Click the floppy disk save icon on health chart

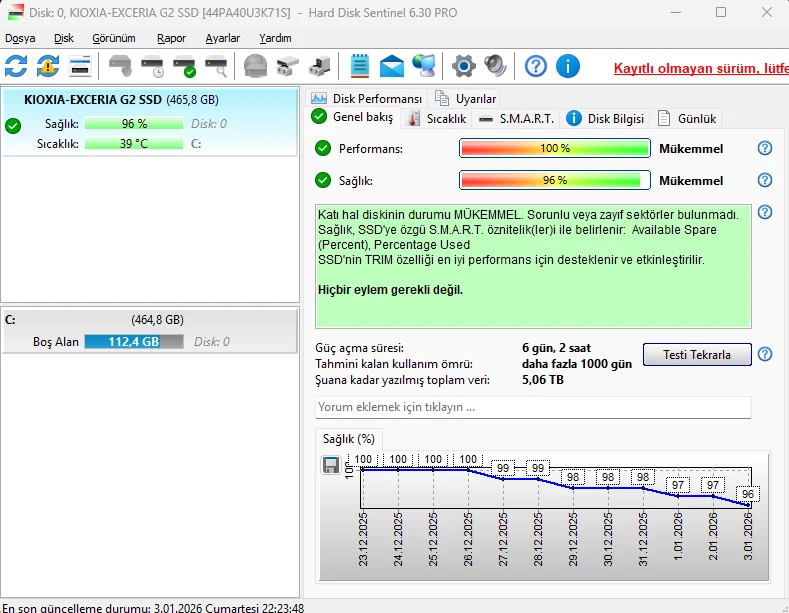[331, 465]
